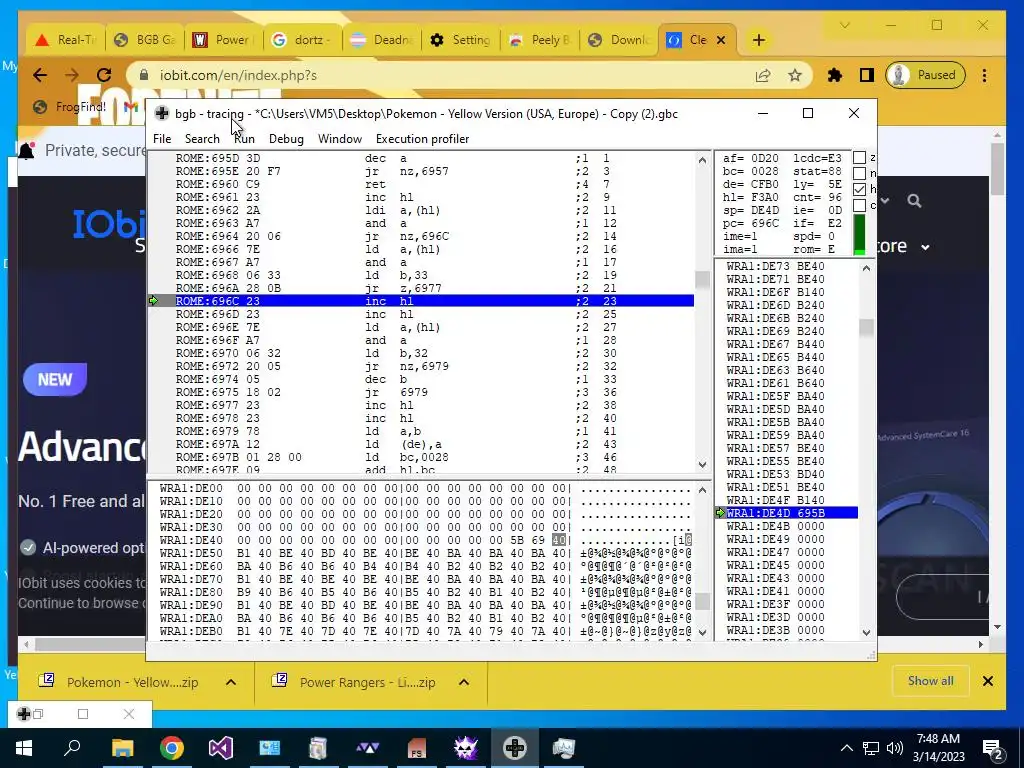Open Windows taskbar search

coord(72,748)
